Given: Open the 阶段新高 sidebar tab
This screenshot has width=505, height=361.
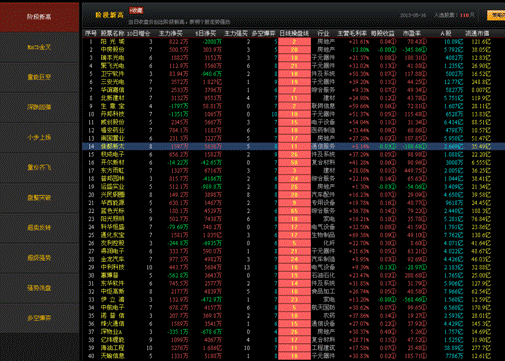Looking at the screenshot, I should 39,17.
